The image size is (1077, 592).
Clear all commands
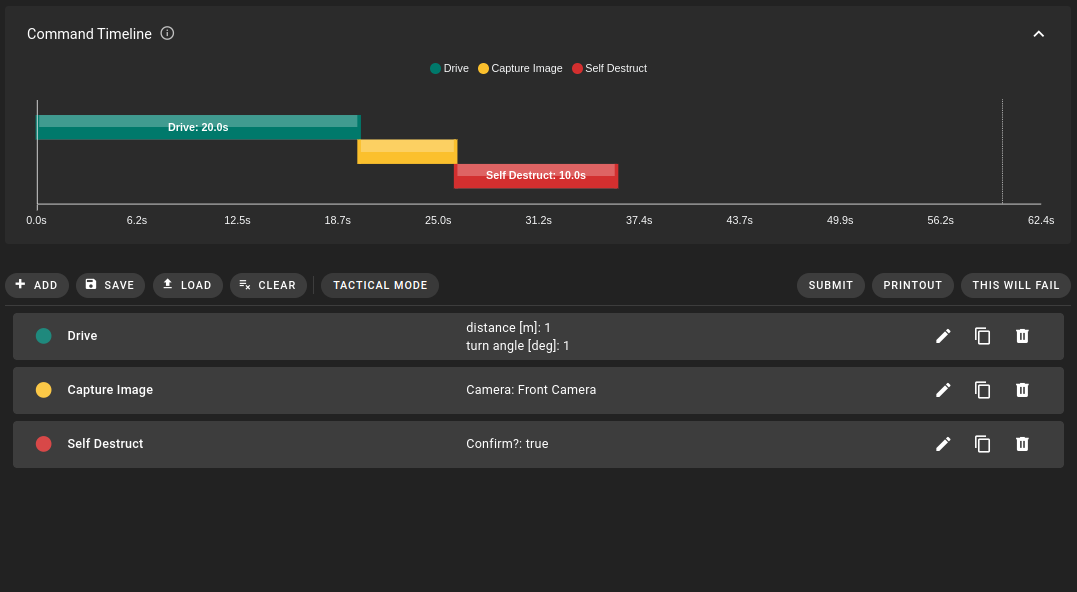269,285
